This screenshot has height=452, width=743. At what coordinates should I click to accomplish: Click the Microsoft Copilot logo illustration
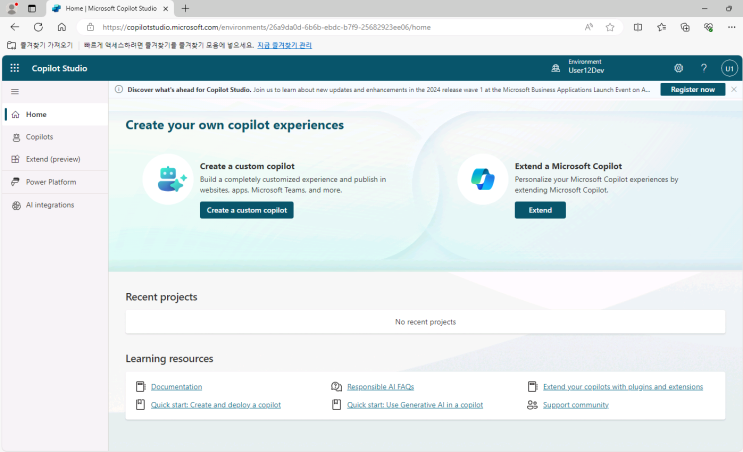pyautogui.click(x=483, y=179)
